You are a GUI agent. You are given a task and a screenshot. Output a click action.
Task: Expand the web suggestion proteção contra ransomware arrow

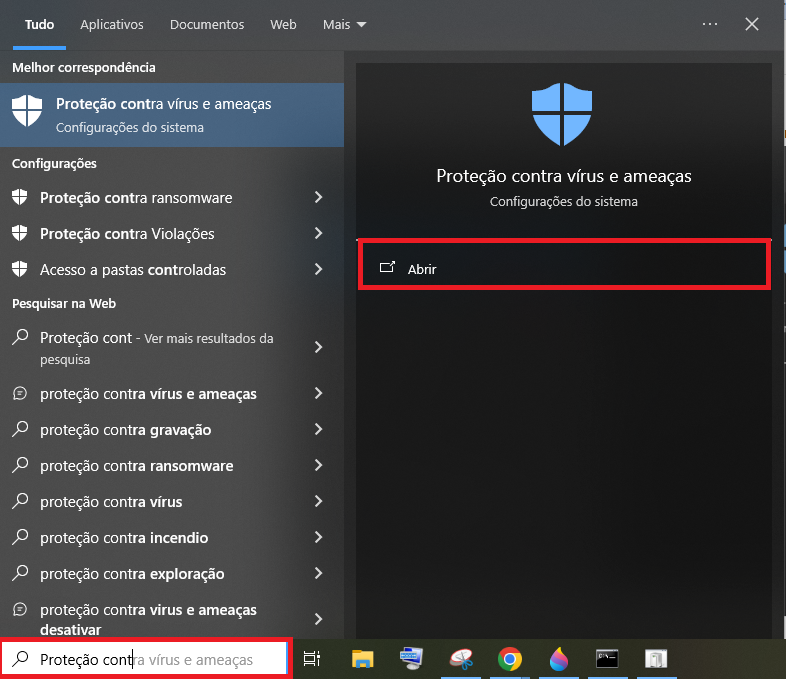pyautogui.click(x=318, y=466)
